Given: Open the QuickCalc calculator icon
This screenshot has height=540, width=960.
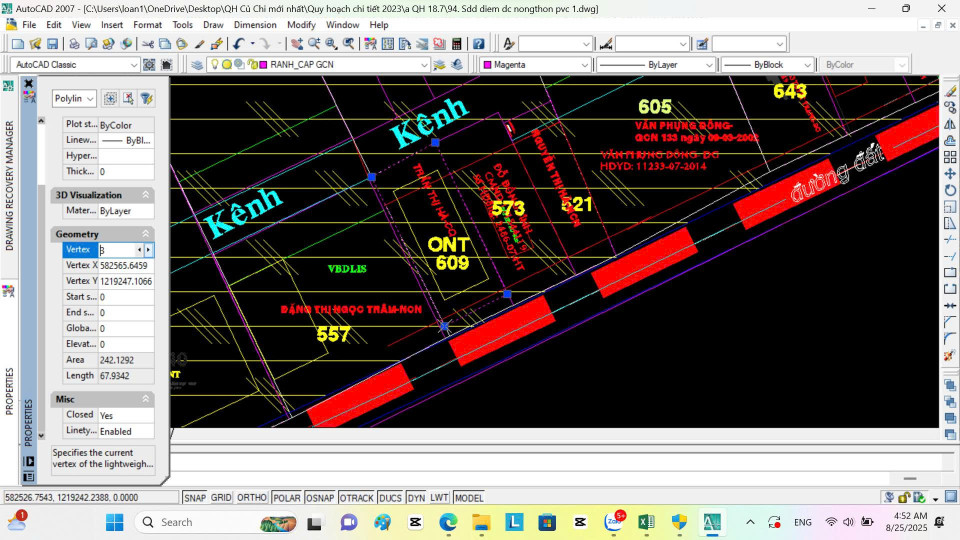Looking at the screenshot, I should pyautogui.click(x=456, y=44).
